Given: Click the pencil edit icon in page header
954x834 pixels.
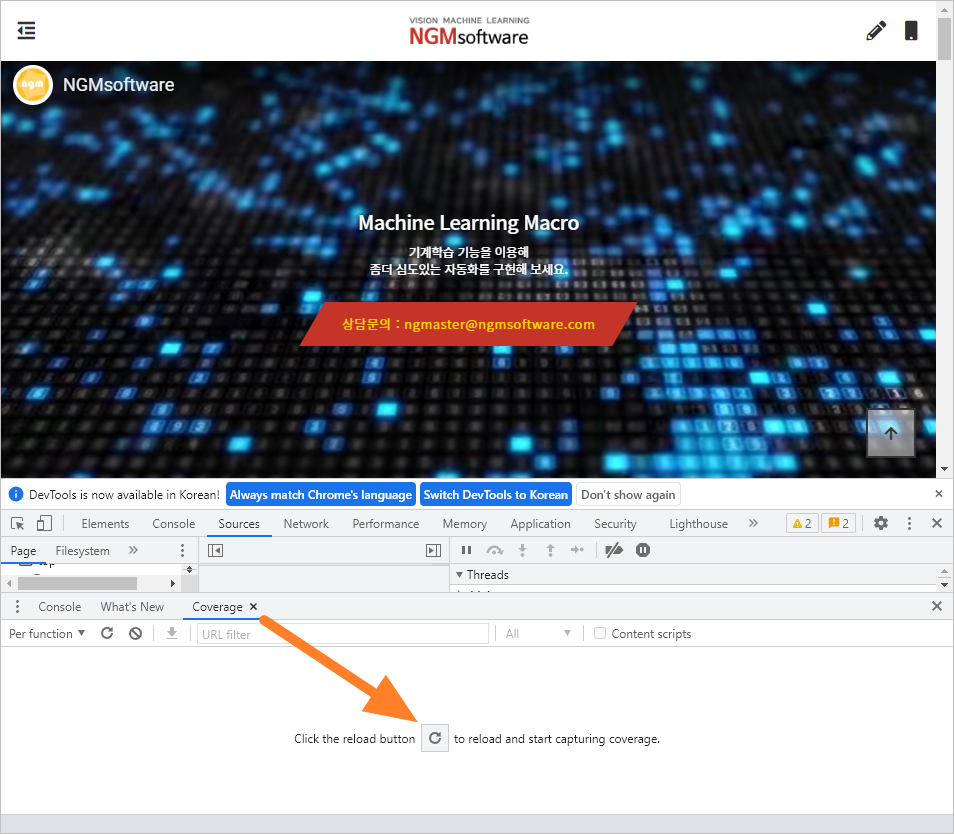Looking at the screenshot, I should tap(876, 30).
